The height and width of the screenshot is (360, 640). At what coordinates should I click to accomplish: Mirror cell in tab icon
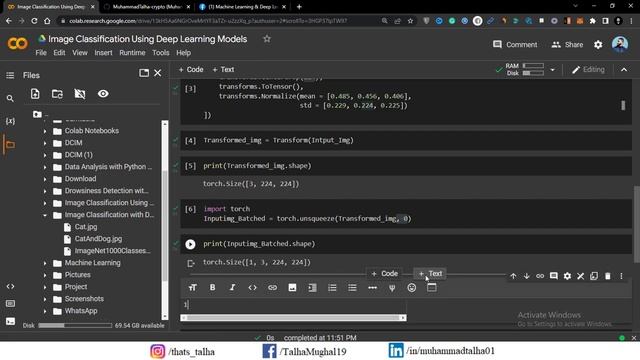tap(594, 276)
